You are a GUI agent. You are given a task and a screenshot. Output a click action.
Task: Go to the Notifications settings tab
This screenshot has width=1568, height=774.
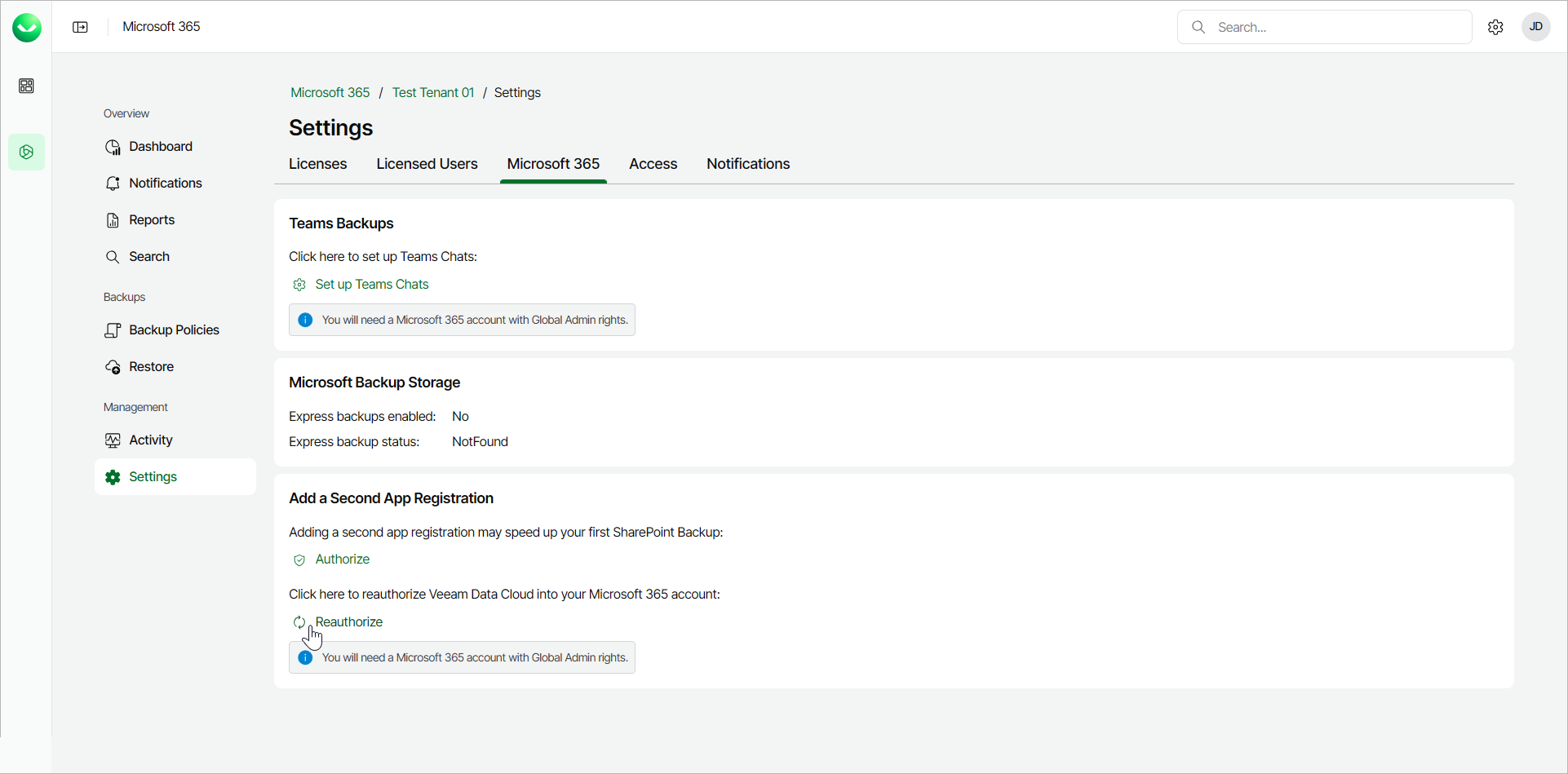coord(747,164)
